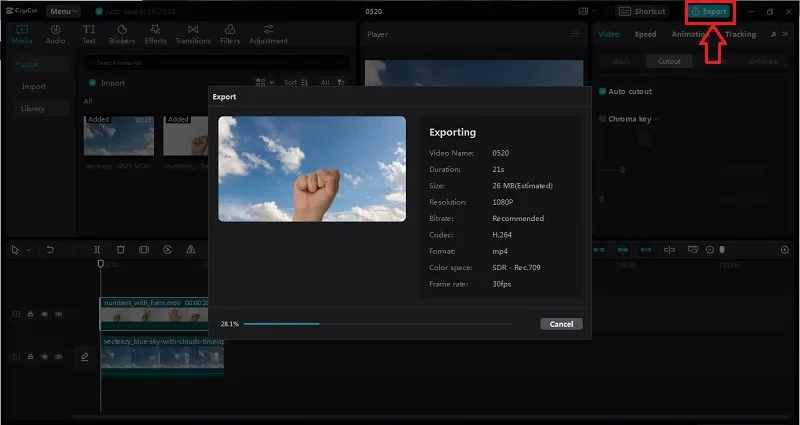Screen dimensions: 800x425
Task: Toggle eye visibility on numbers_with_hans track
Action: pyautogui.click(x=44, y=314)
